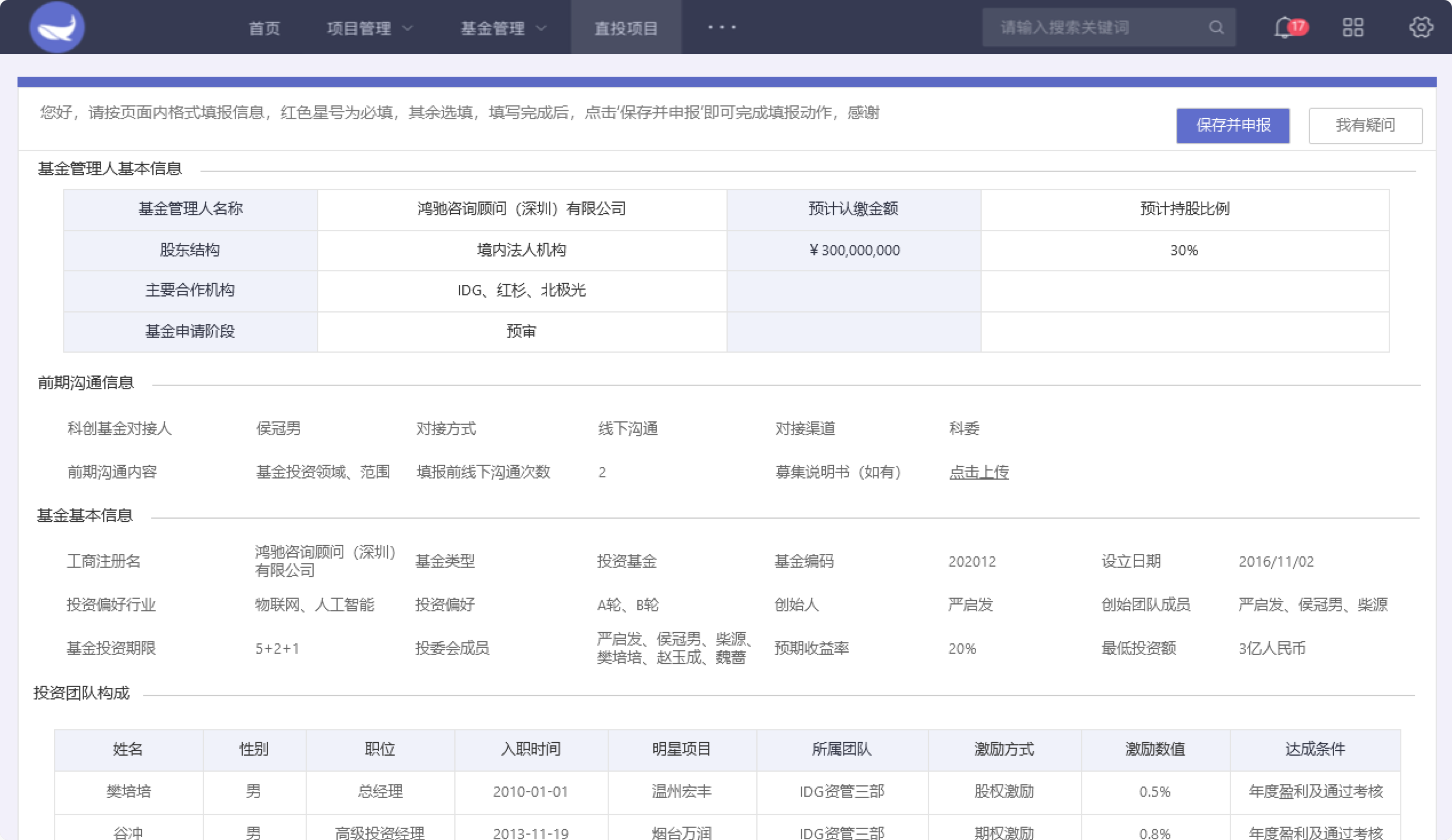The height and width of the screenshot is (840, 1452).
Task: Click the 明星项目 column header
Action: (682, 749)
